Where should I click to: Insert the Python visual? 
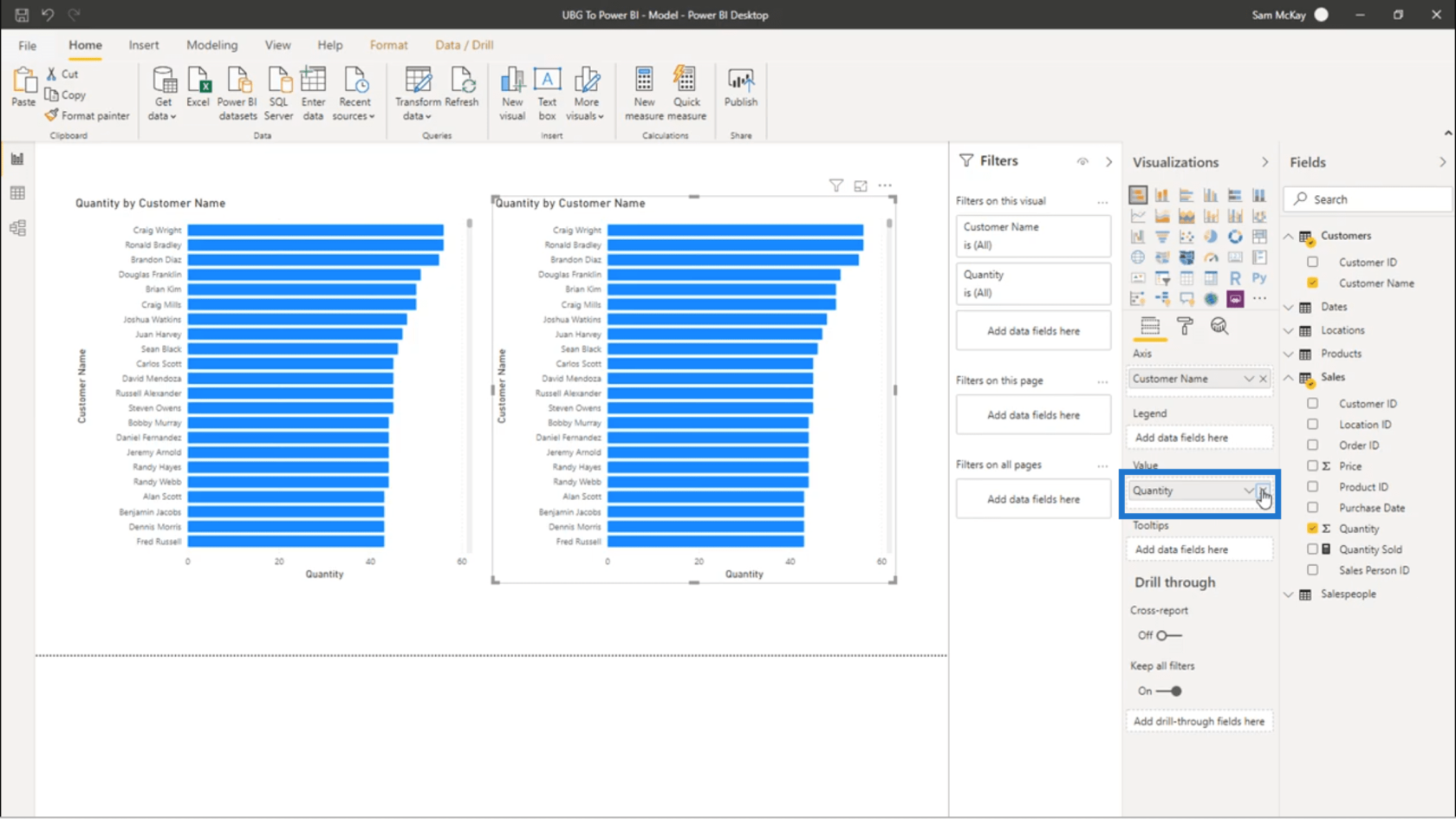point(1259,278)
